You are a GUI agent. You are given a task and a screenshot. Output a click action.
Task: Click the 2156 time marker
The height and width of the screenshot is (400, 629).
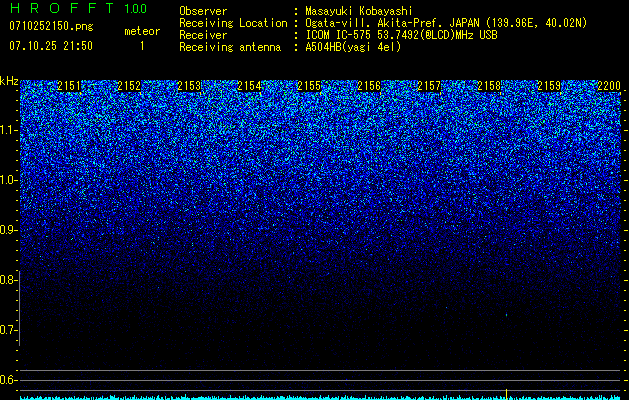click(369, 86)
